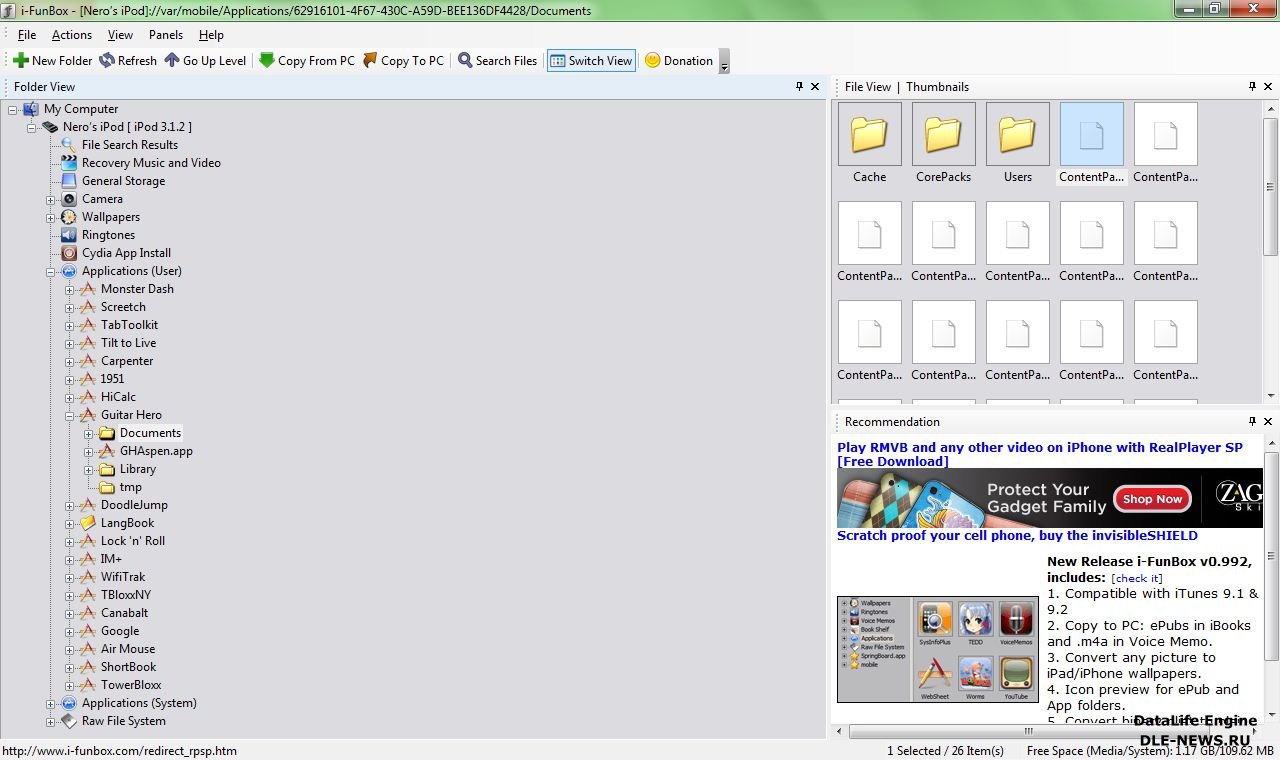Select the tmp folder in tree

tap(131, 487)
